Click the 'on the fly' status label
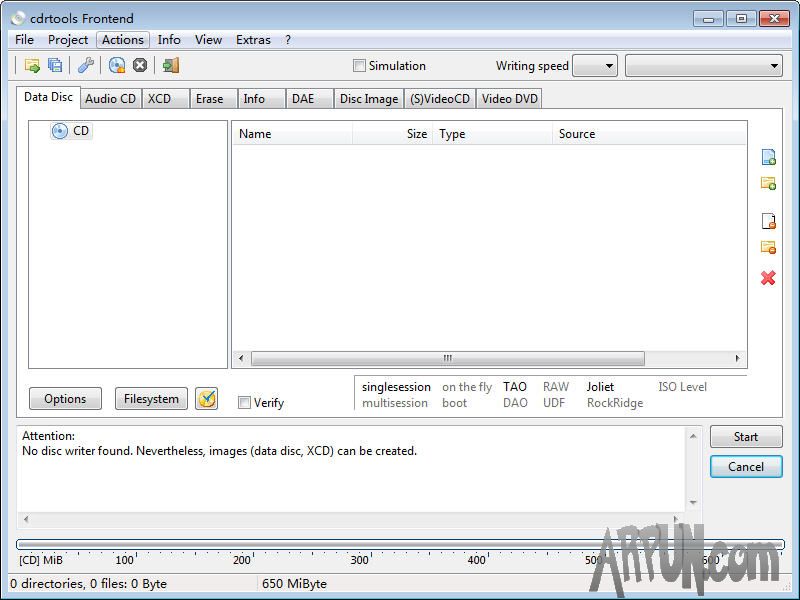The width and height of the screenshot is (800, 600). (x=467, y=387)
